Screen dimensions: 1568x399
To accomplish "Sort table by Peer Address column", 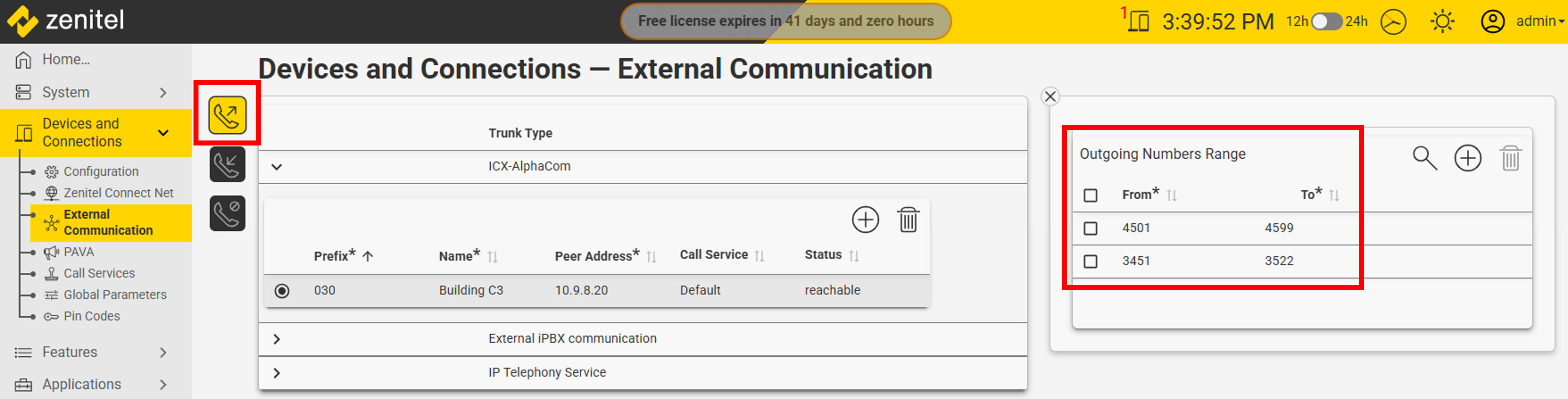I will [651, 256].
